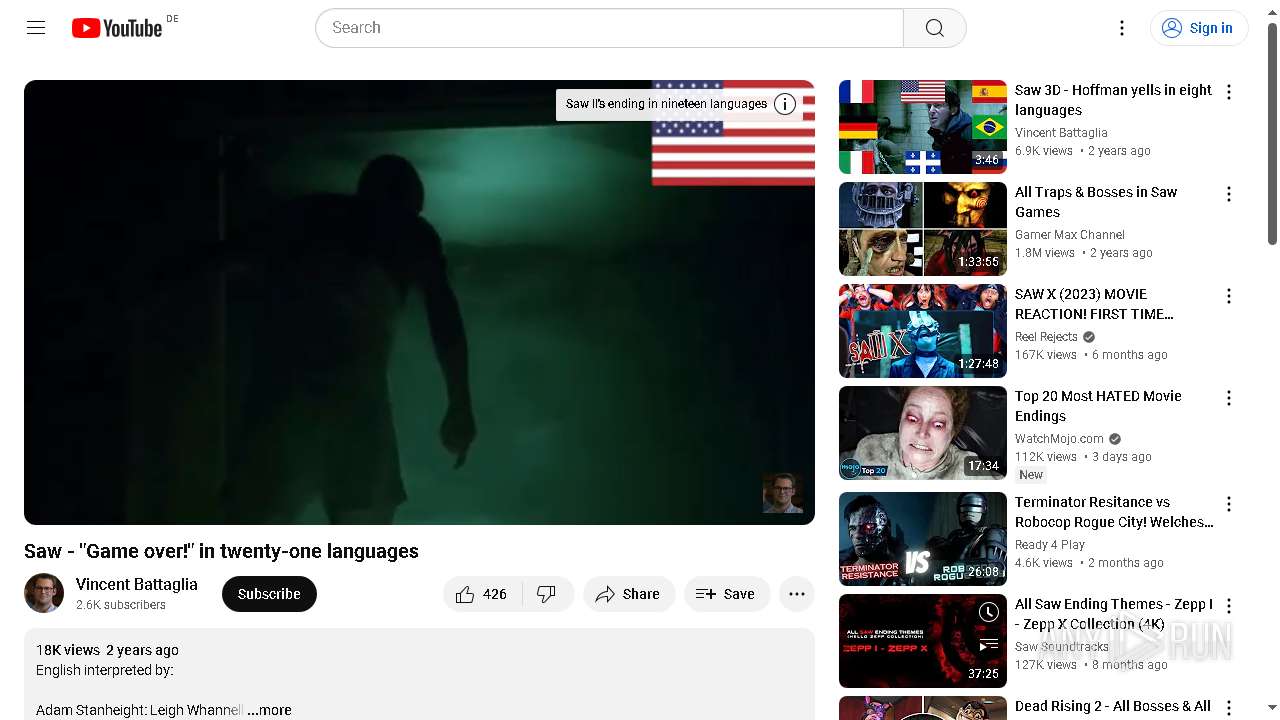
Task: Click '2.6K subscribers' text
Action: (121, 605)
